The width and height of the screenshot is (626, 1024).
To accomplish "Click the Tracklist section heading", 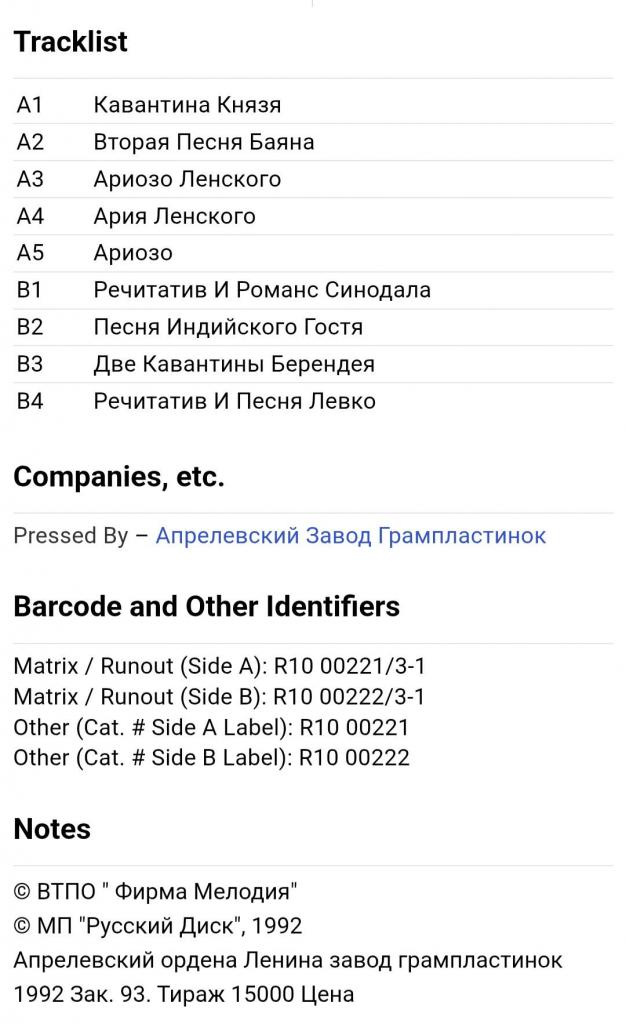I will pyautogui.click(x=71, y=42).
